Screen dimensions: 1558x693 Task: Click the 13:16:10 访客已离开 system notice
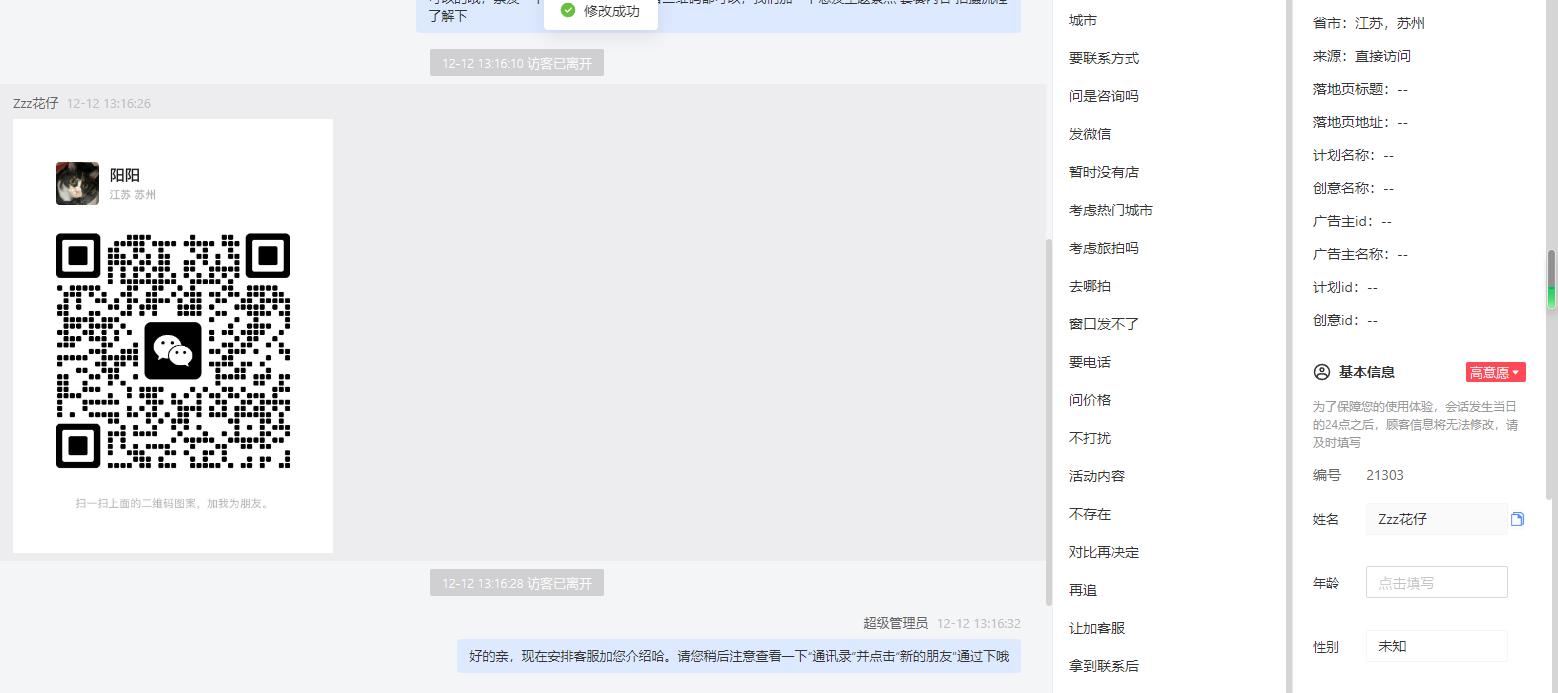[x=517, y=63]
